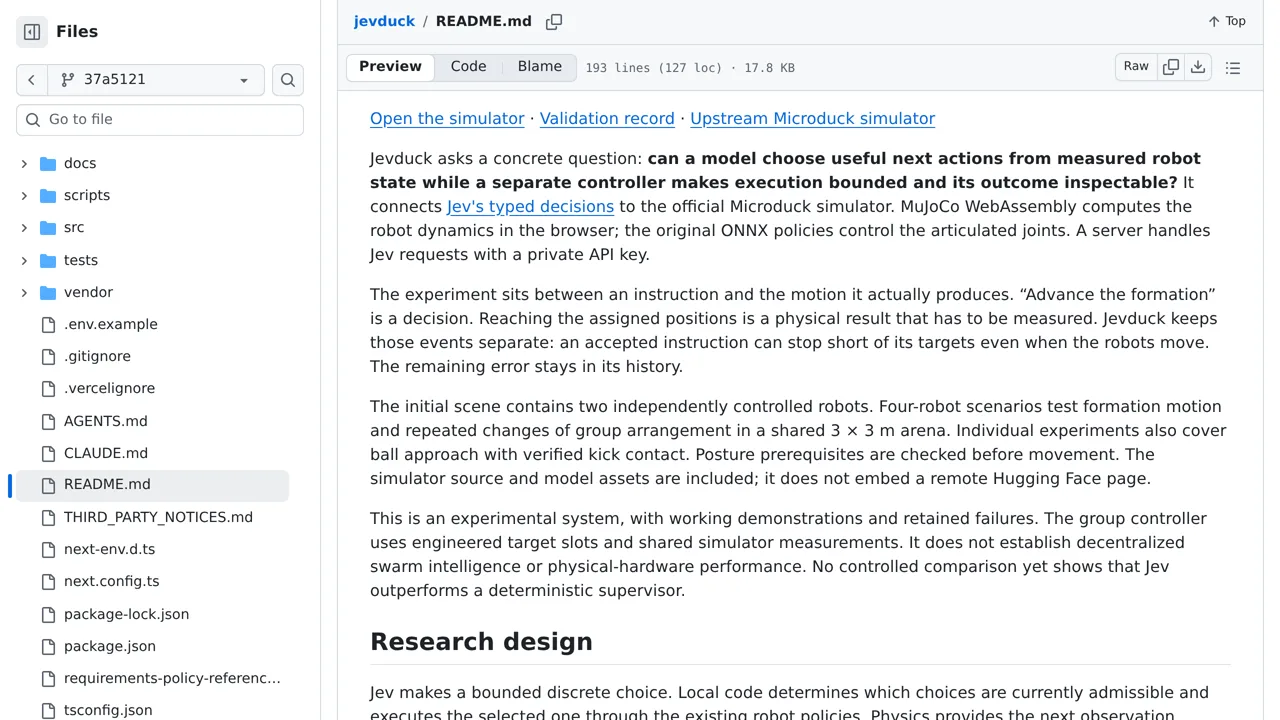This screenshot has width=1280, height=720.
Task: Click the tsconfig.json file icon
Action: pyautogui.click(x=48, y=711)
